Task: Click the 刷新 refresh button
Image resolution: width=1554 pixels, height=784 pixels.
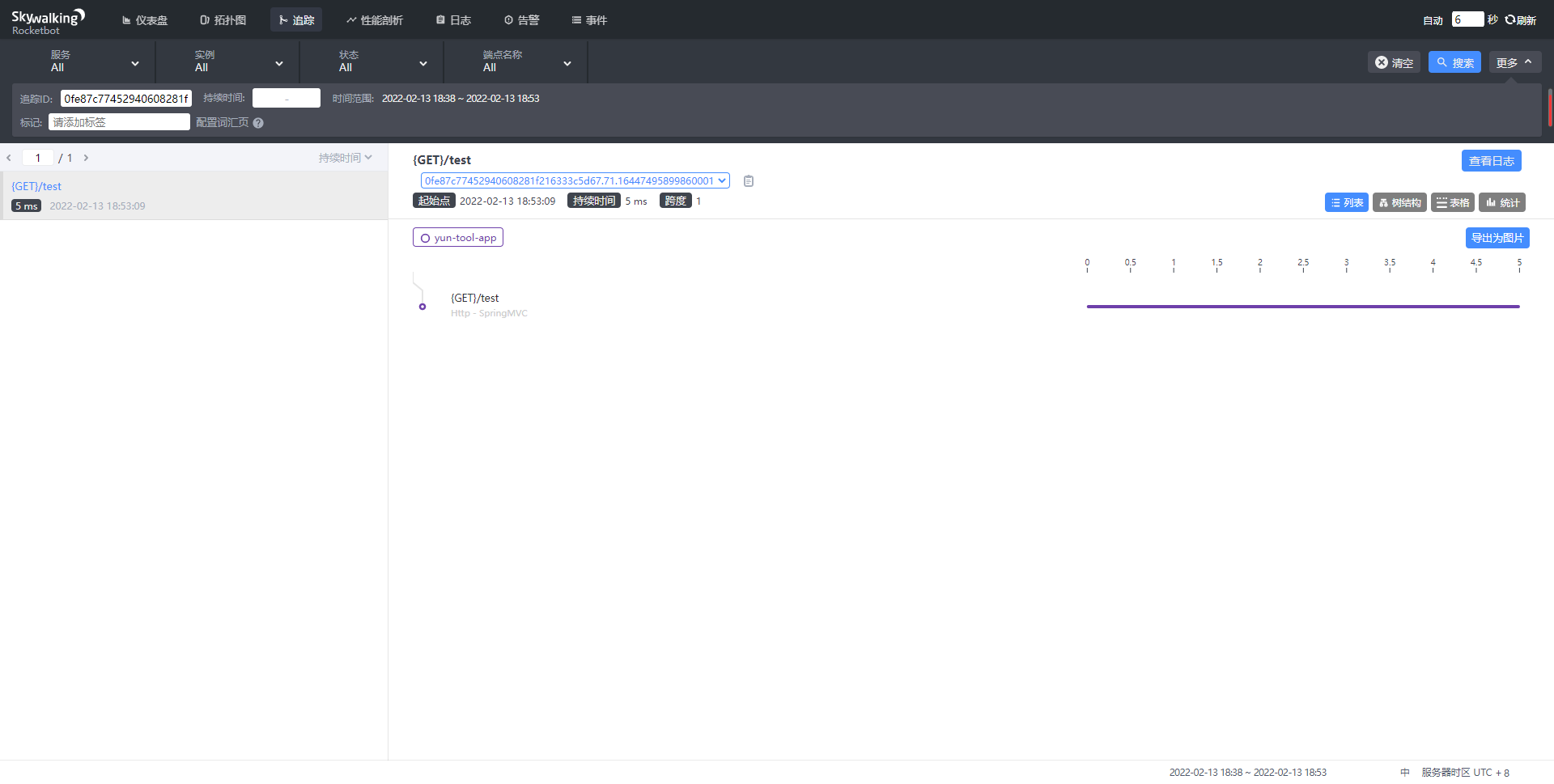Action: [1520, 20]
